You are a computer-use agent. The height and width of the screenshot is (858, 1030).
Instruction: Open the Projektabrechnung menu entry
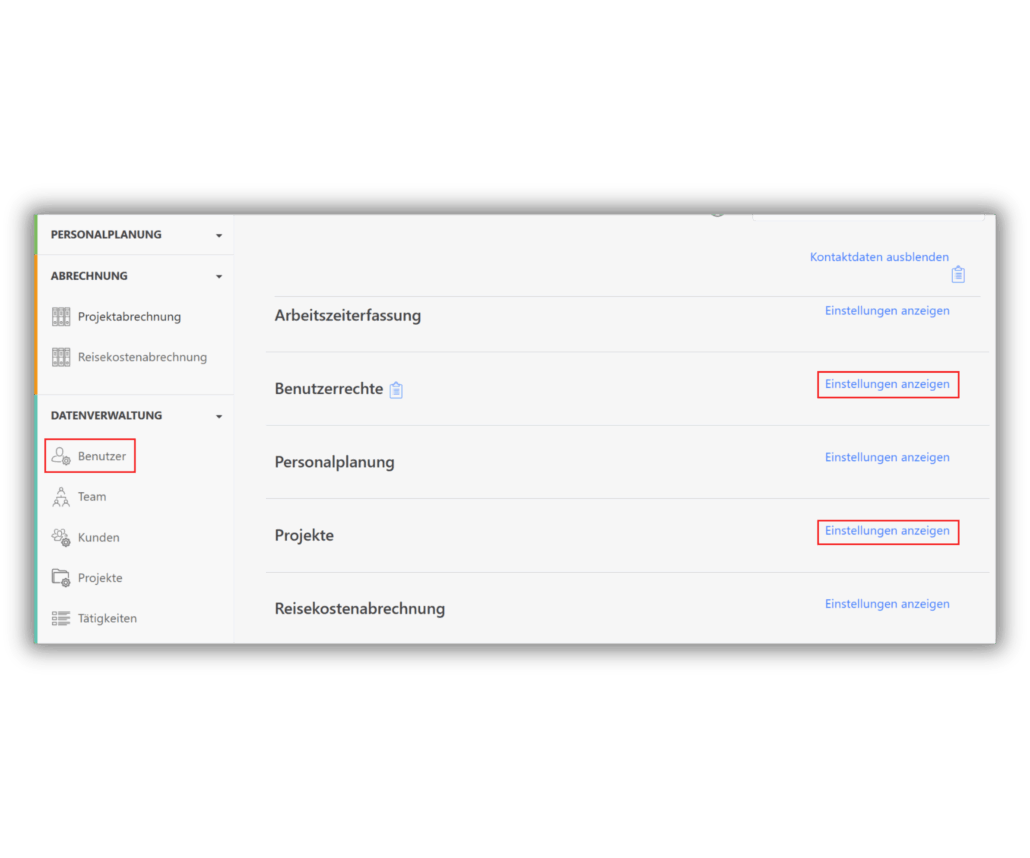pos(129,317)
